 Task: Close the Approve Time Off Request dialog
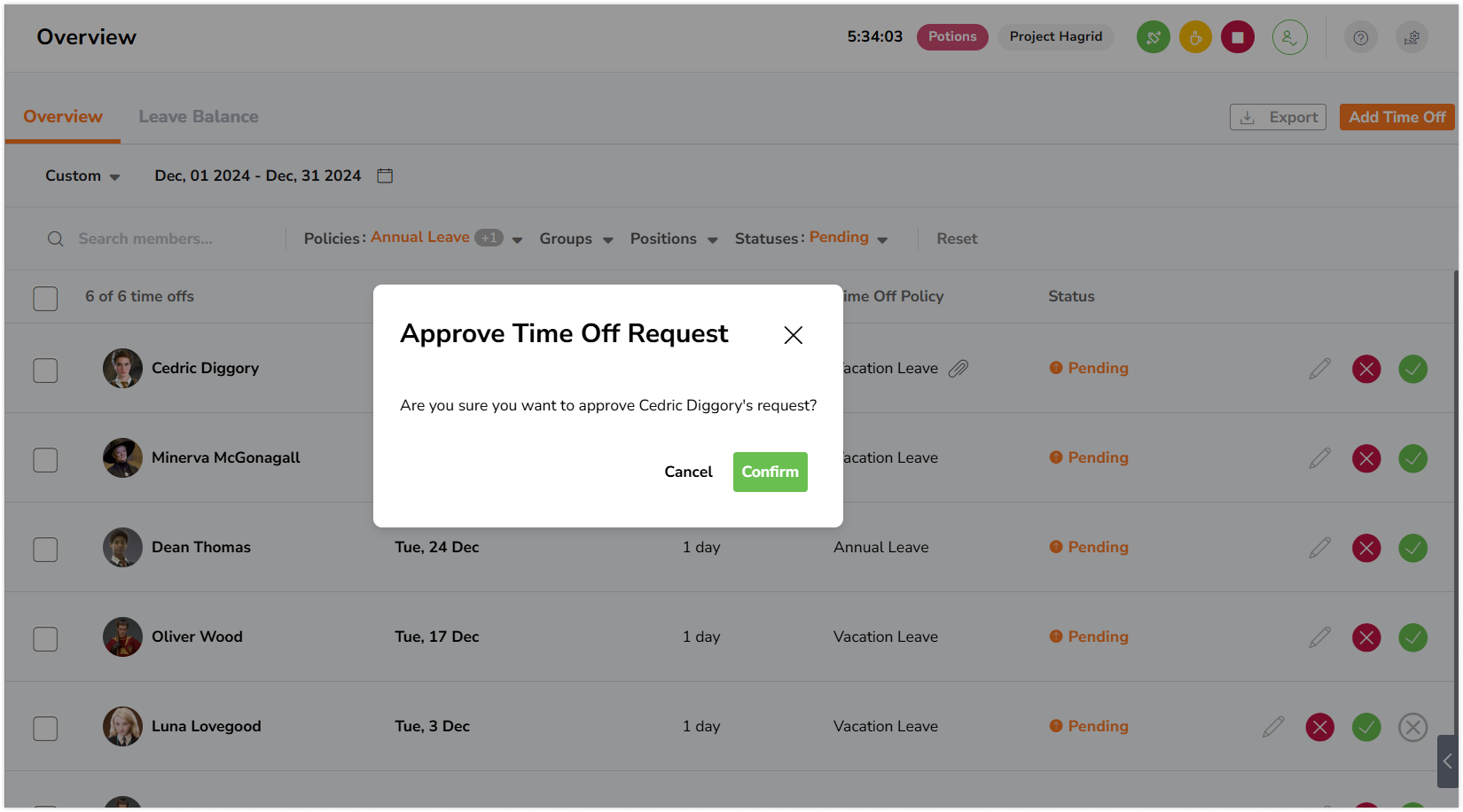(x=793, y=335)
